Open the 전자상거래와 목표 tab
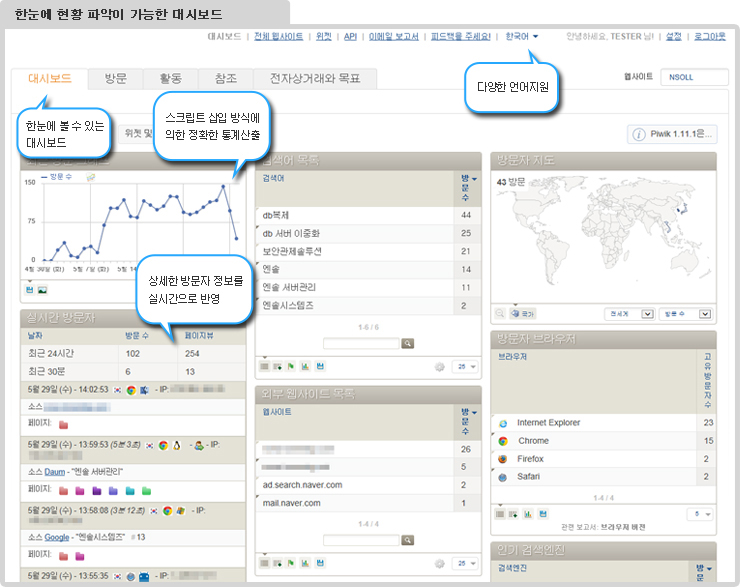 (x=313, y=78)
